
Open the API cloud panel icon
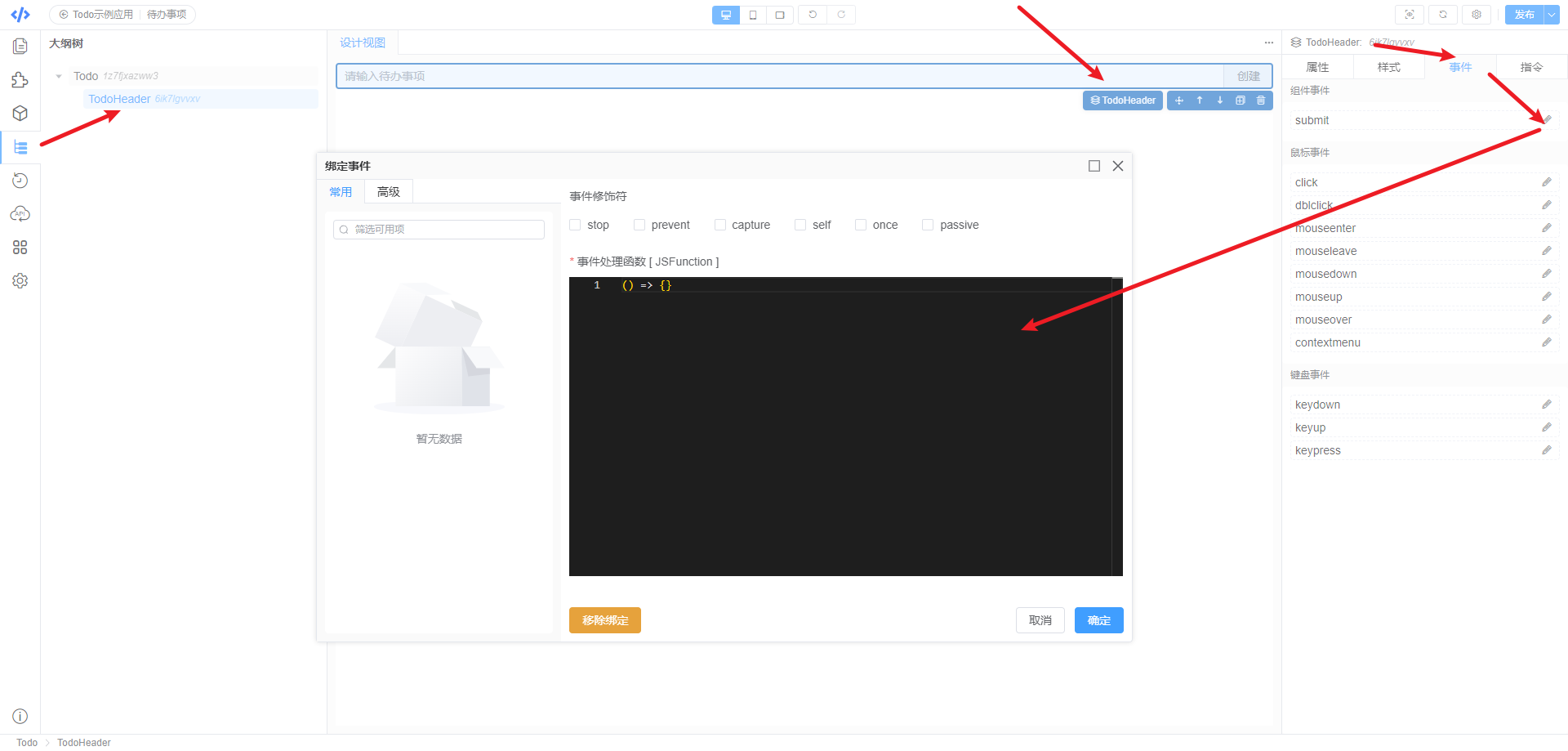pyautogui.click(x=20, y=214)
